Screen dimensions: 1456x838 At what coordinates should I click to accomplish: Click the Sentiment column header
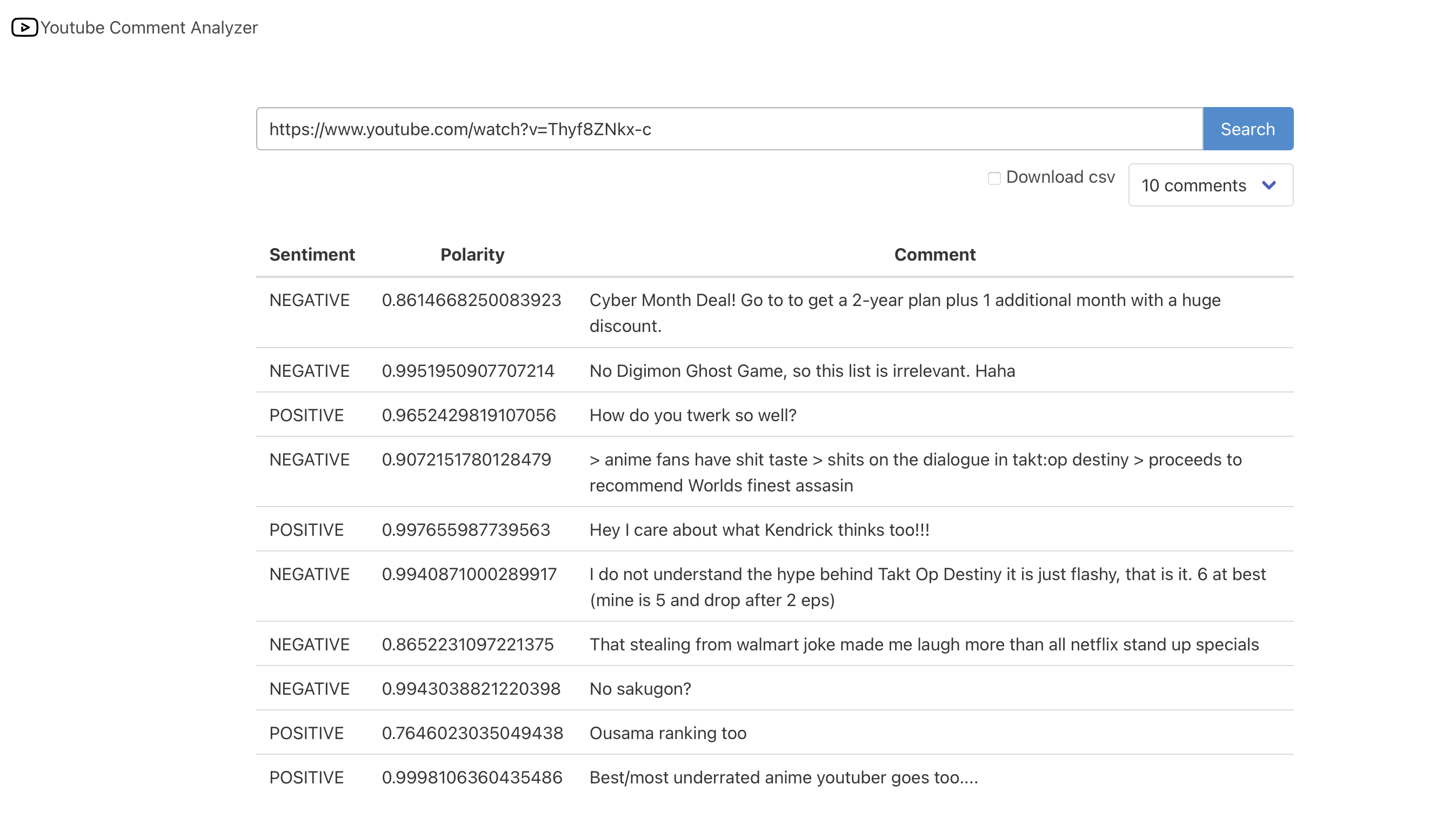click(x=312, y=255)
